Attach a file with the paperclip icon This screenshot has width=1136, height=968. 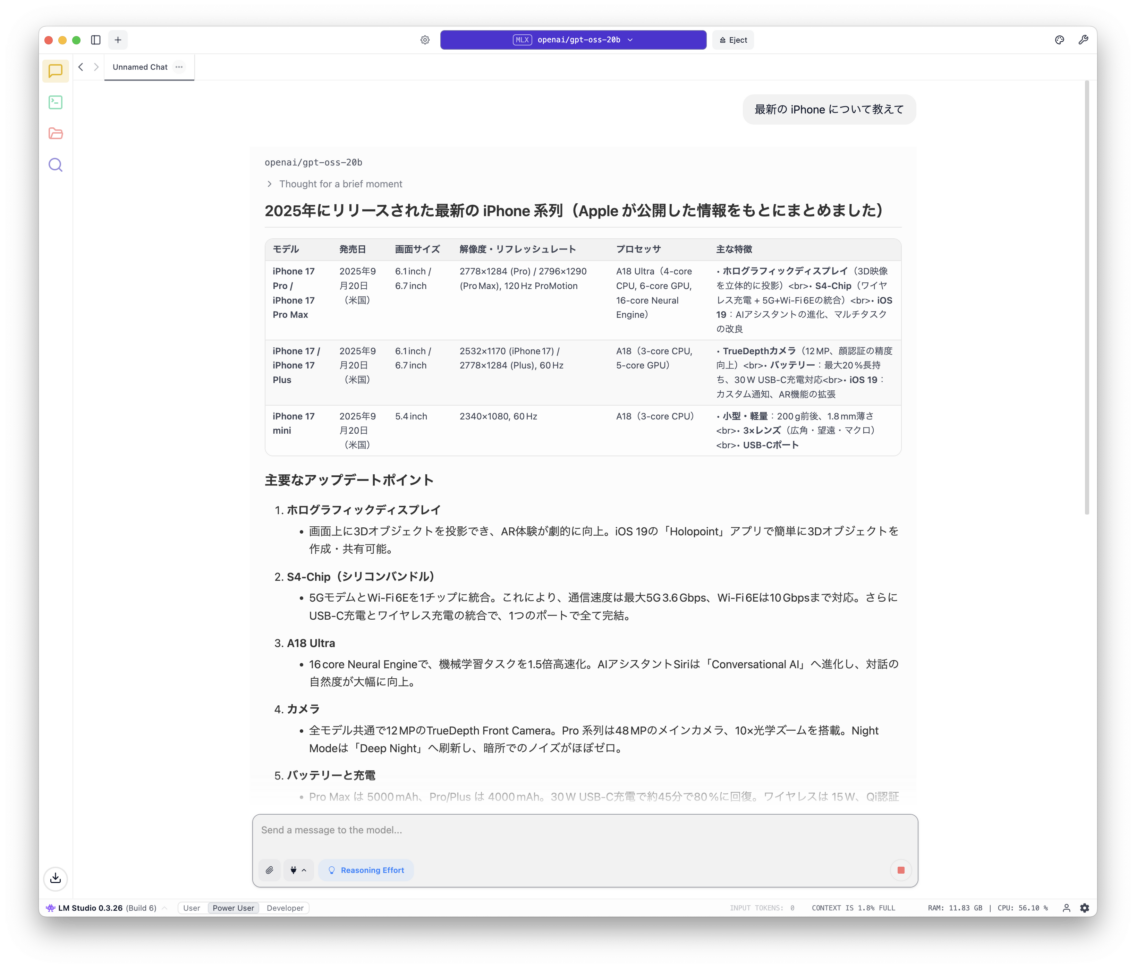[270, 870]
